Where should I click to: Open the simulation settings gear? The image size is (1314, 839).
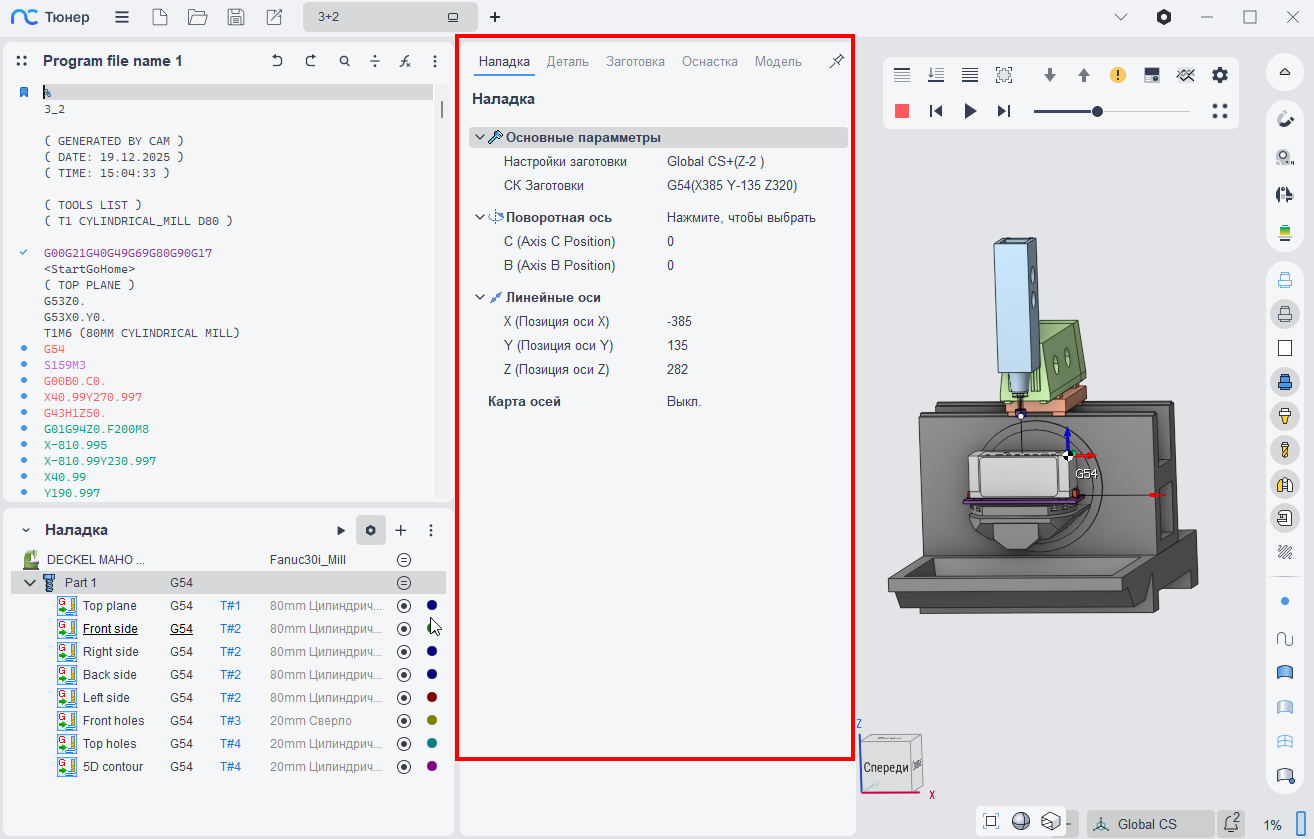(1220, 75)
